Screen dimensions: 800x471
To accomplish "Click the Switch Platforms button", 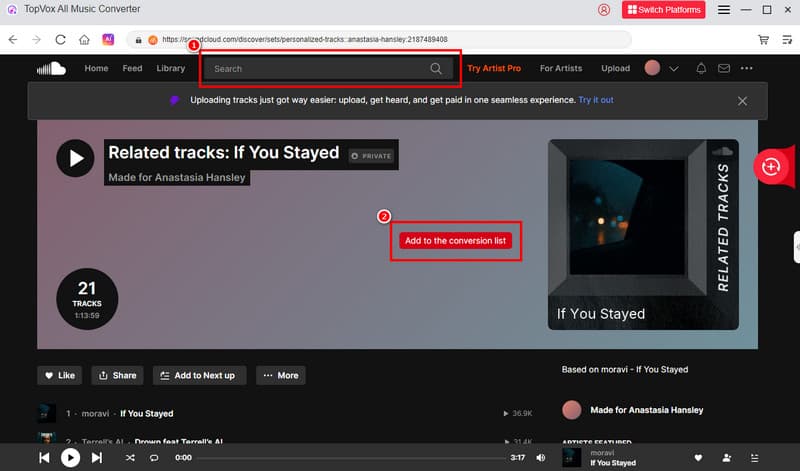I will [x=663, y=10].
